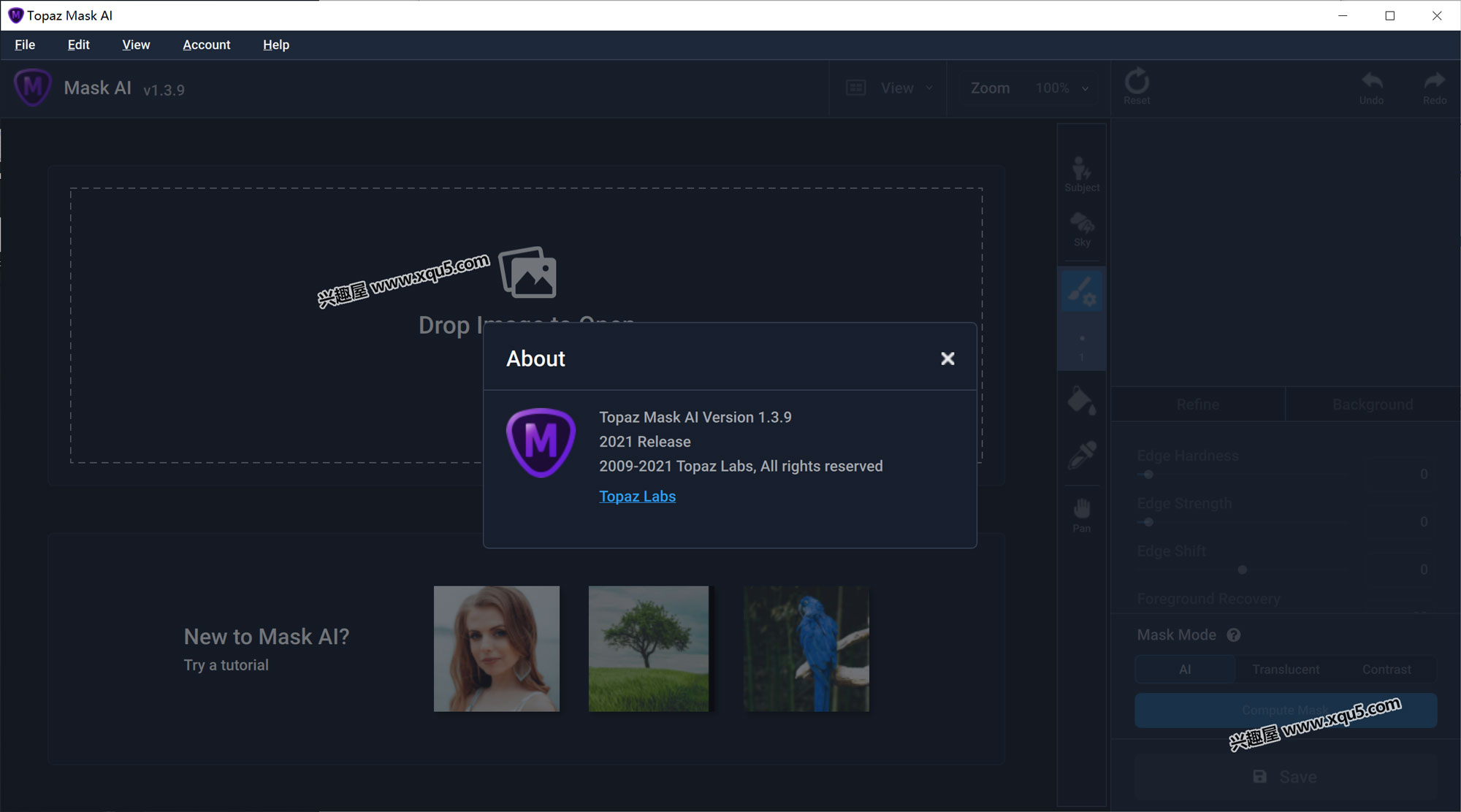
Task: Switch mask mode to Translucent
Action: 1286,670
